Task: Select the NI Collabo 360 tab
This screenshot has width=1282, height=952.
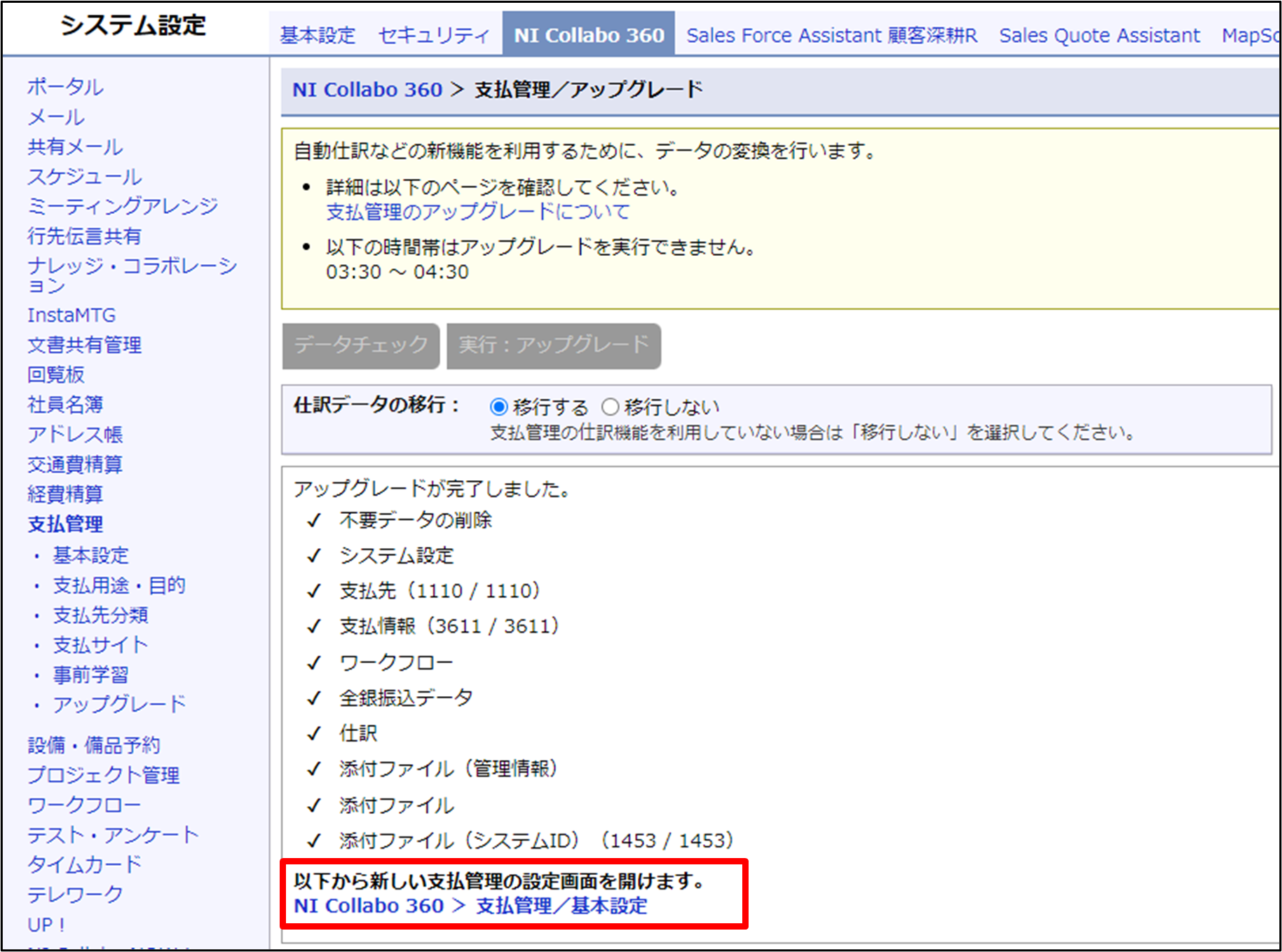Action: click(x=589, y=35)
